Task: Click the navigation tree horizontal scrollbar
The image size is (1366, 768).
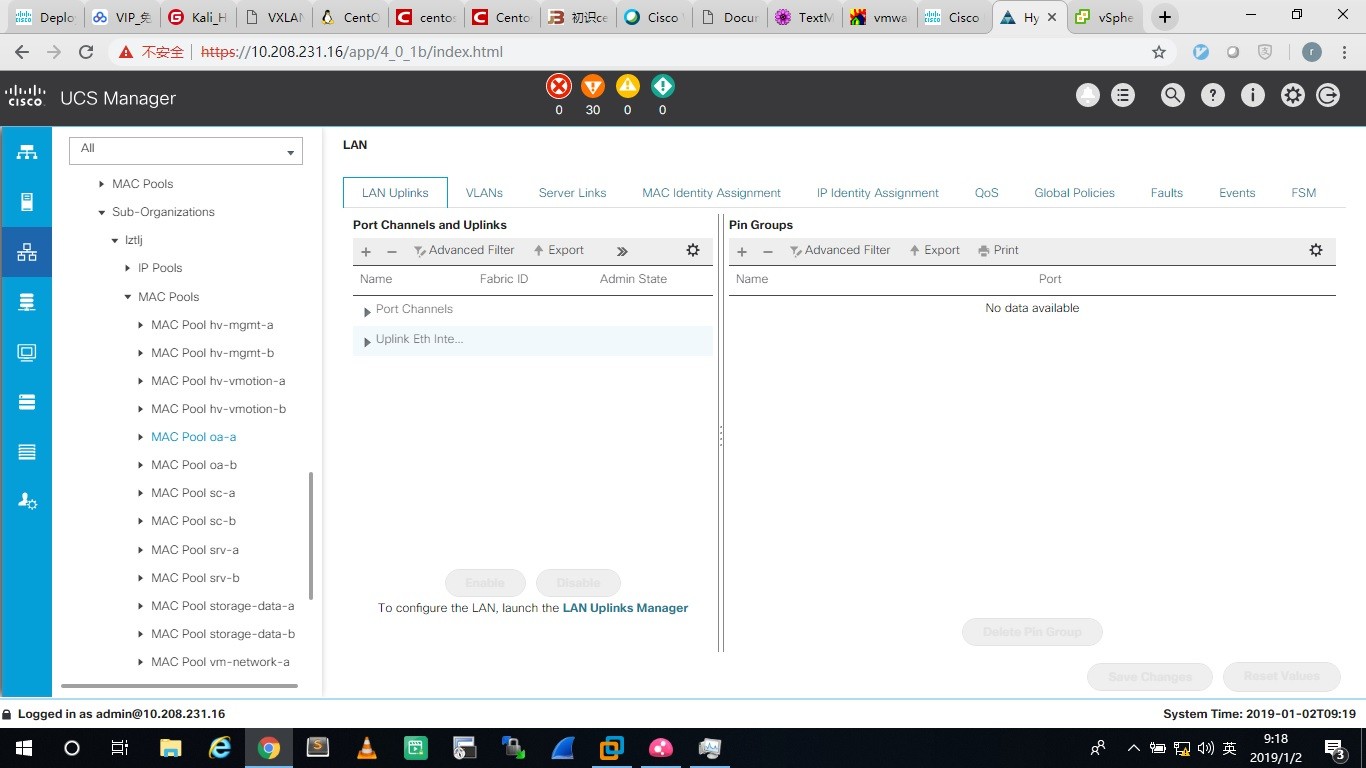Action: click(180, 686)
